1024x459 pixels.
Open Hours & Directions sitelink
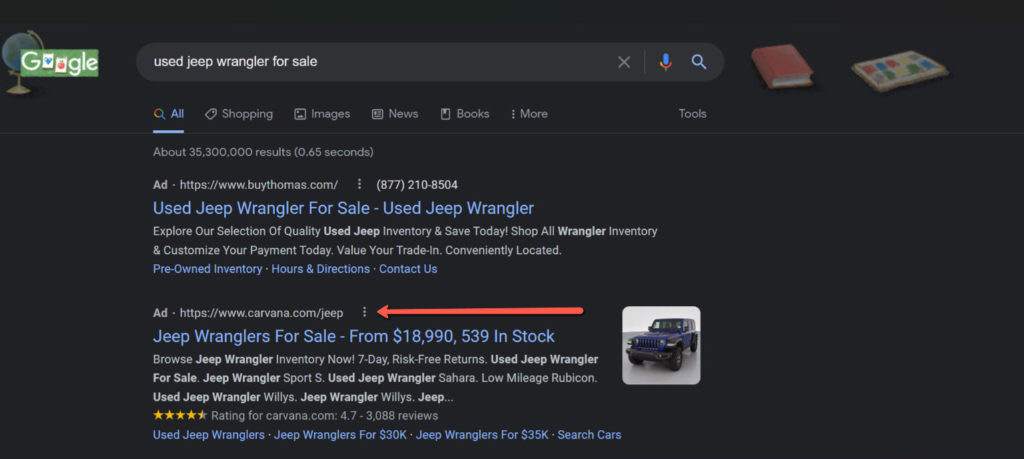click(321, 269)
